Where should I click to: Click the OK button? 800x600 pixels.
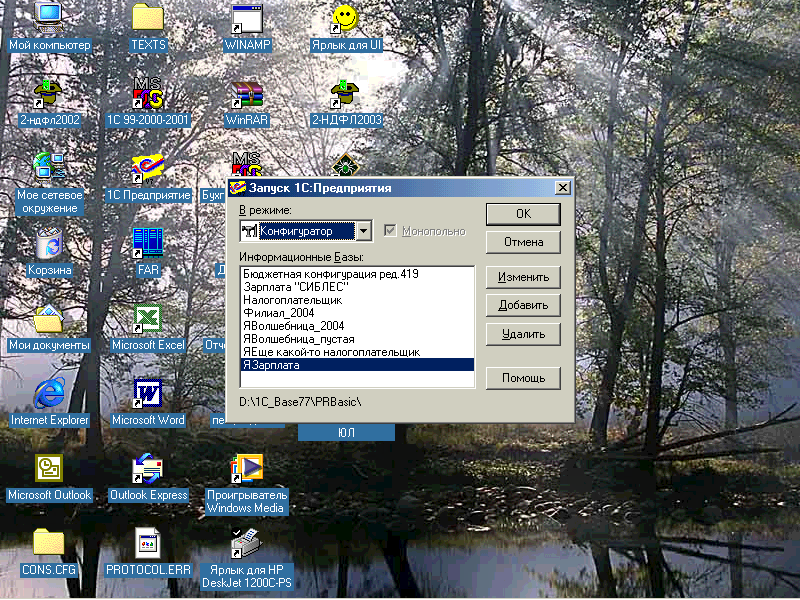pos(523,214)
